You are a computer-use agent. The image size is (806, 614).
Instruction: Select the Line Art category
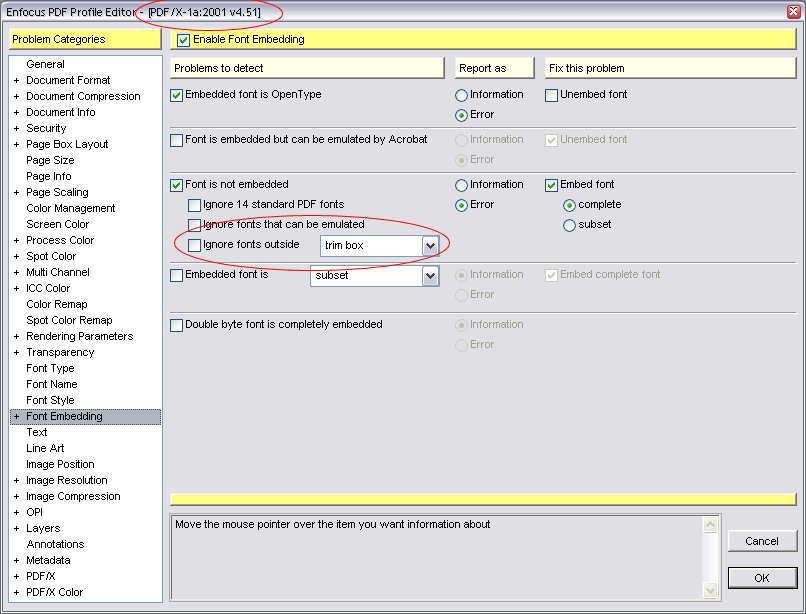coord(45,448)
